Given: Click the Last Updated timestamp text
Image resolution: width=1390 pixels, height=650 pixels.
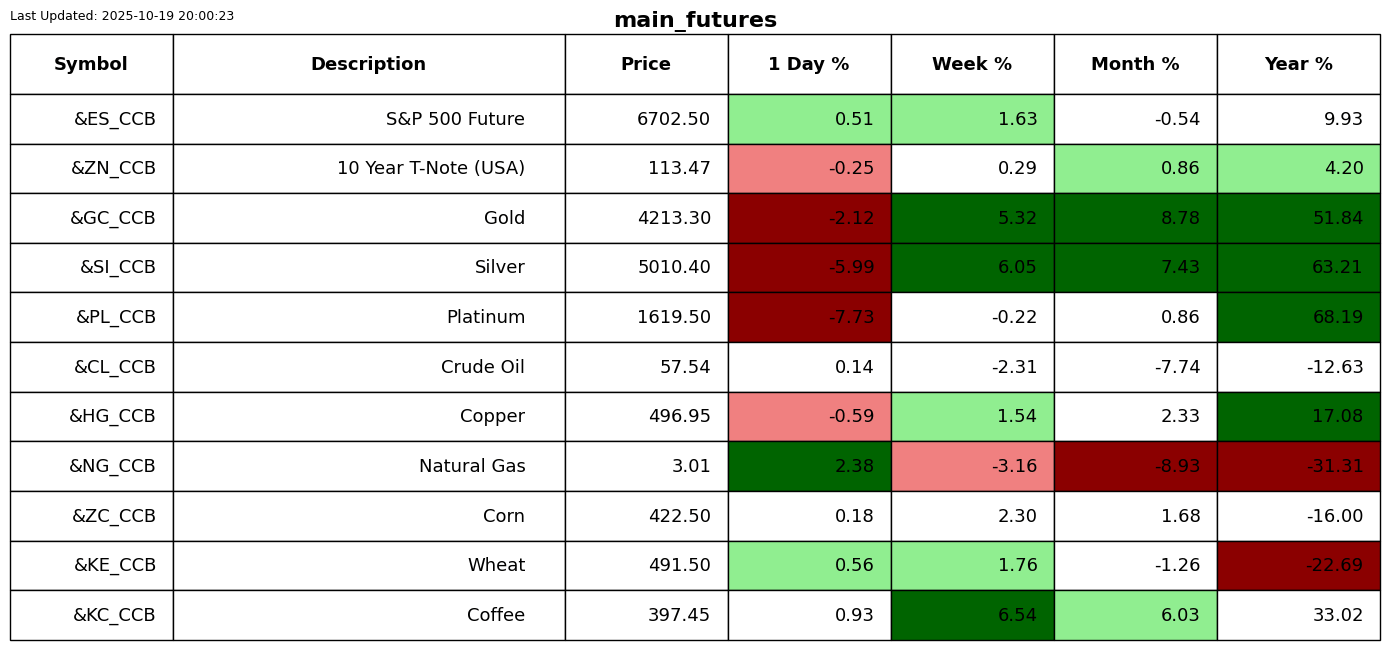Looking at the screenshot, I should click(x=122, y=16).
